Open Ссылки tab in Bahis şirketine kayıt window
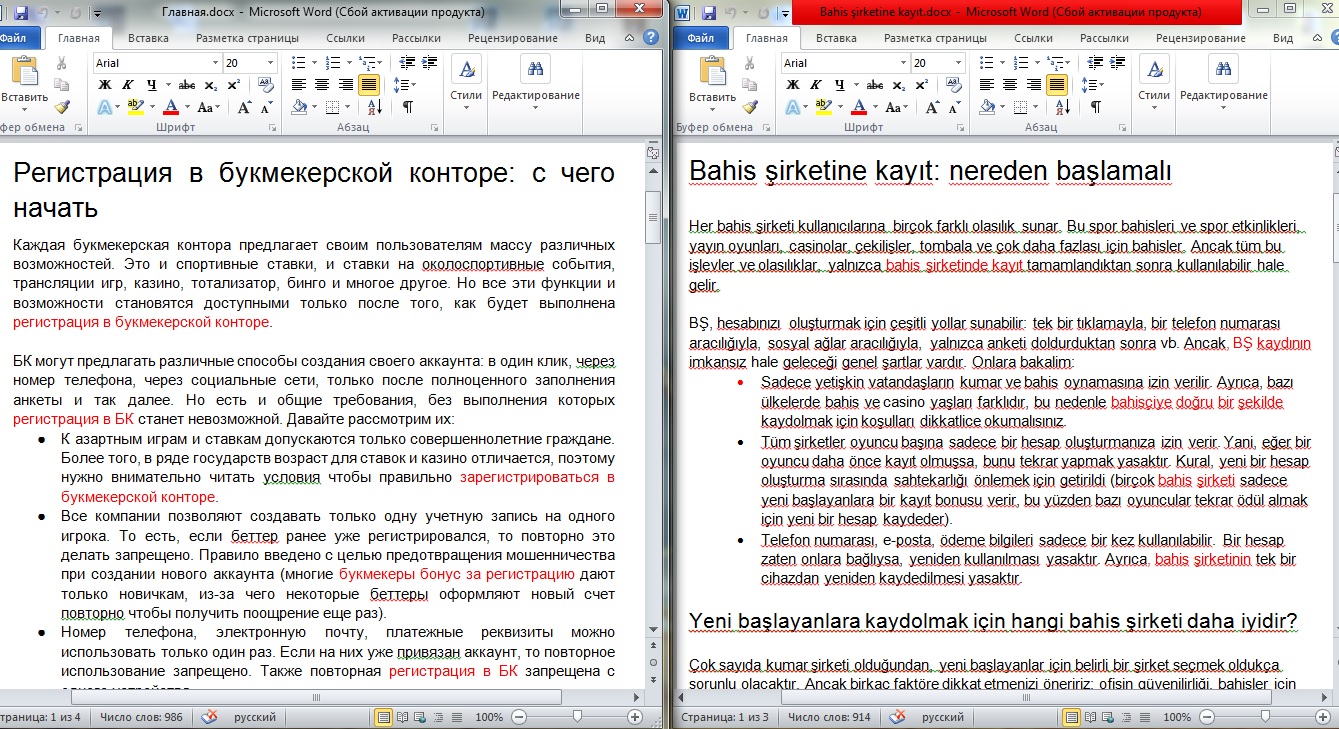The height and width of the screenshot is (729, 1339). click(1033, 38)
